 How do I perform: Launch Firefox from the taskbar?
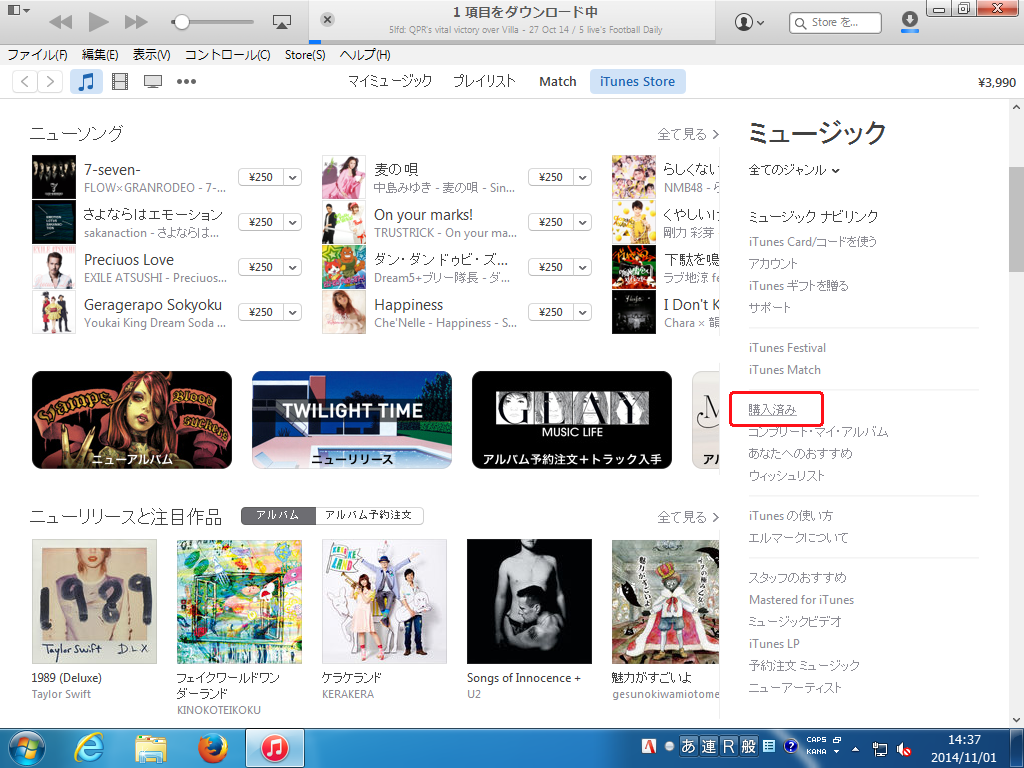point(213,748)
